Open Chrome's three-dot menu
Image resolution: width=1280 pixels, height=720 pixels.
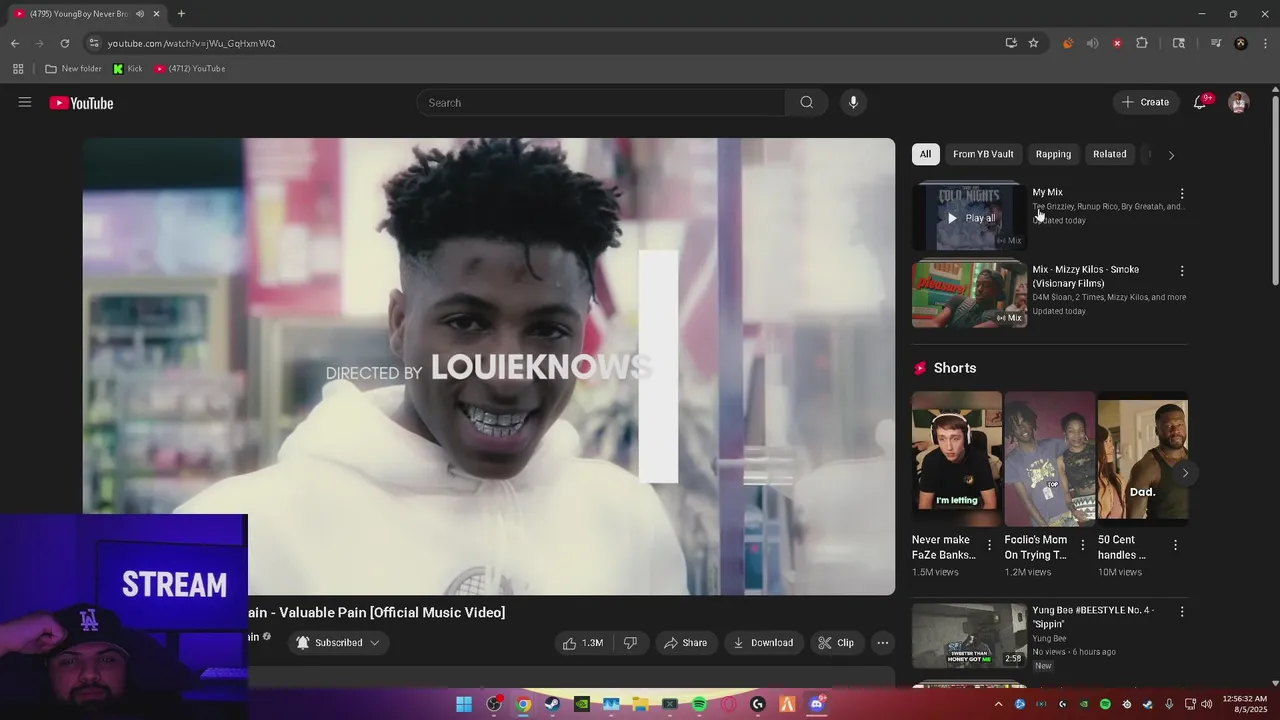1264,43
